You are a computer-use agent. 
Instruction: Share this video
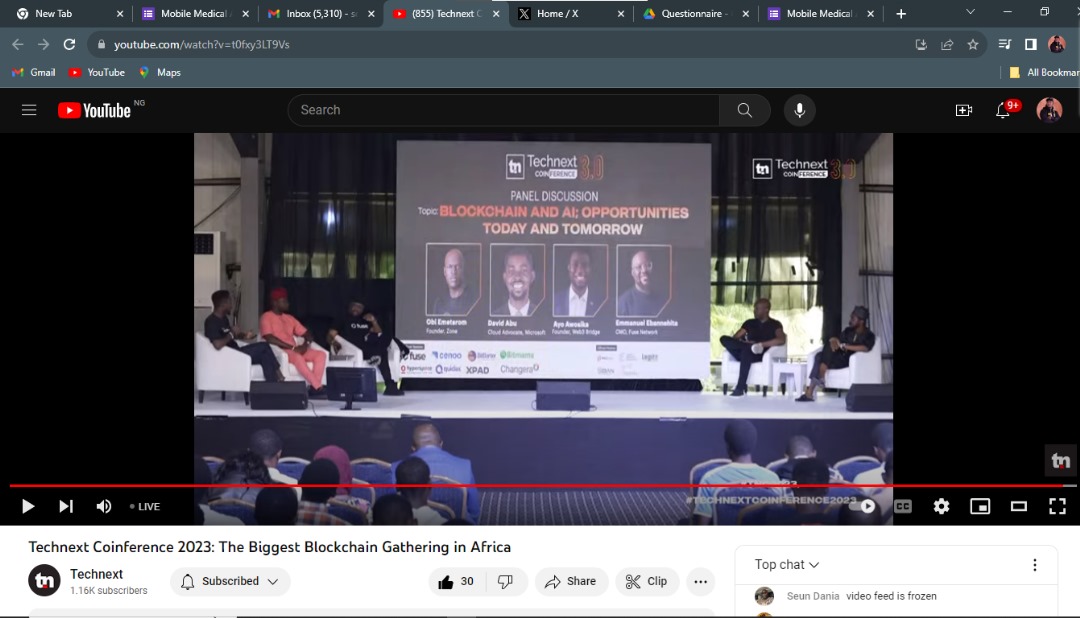tap(571, 581)
